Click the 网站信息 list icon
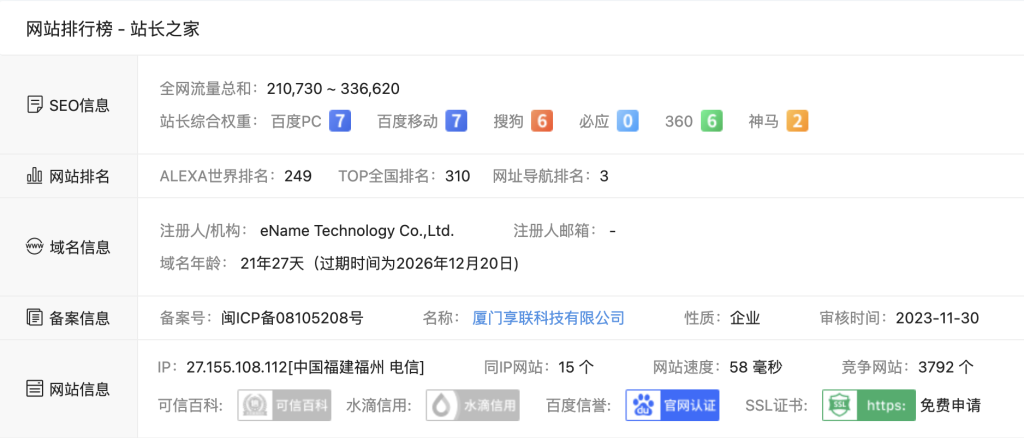Viewport: 1024px width, 438px height. [35, 390]
